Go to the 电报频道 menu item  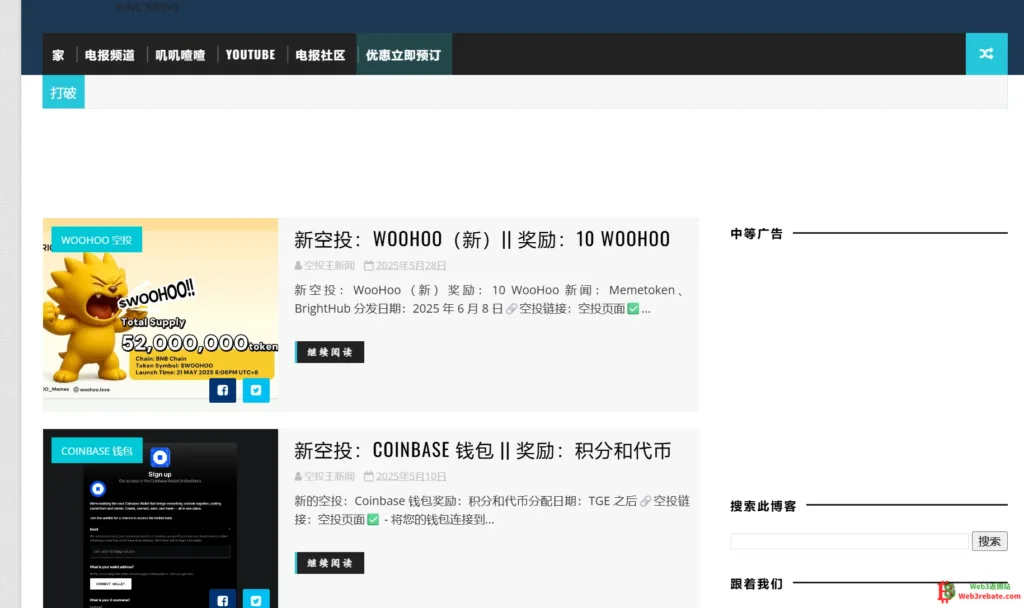110,55
